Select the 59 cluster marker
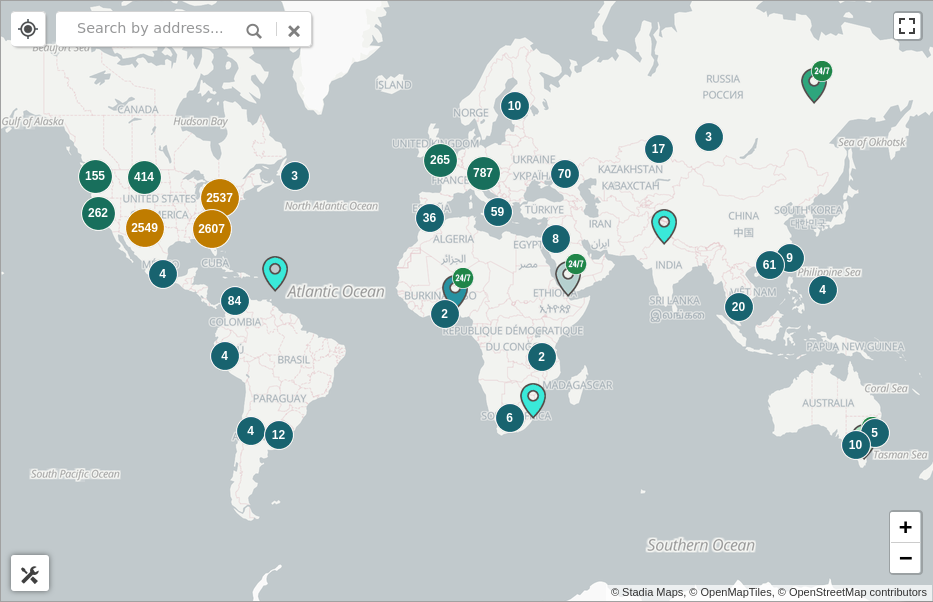Screen dimensions: 933x602 click(497, 212)
